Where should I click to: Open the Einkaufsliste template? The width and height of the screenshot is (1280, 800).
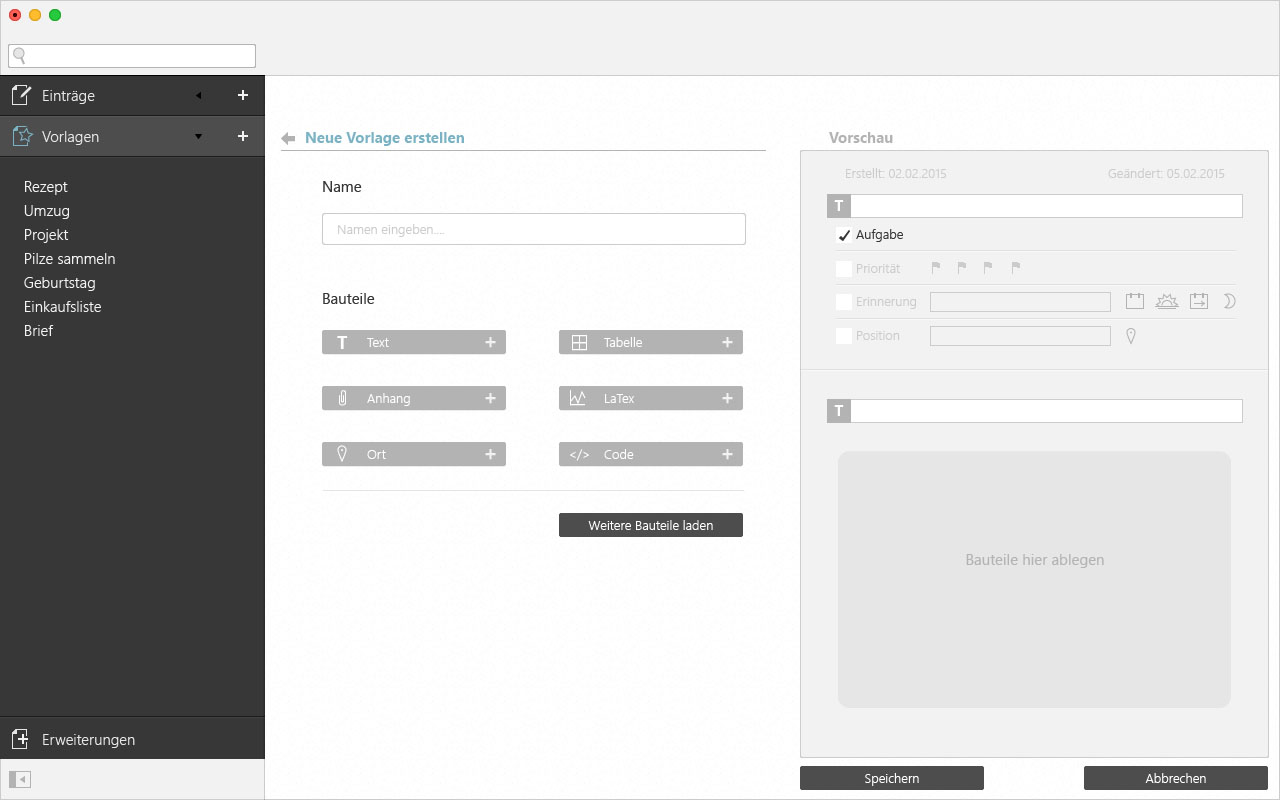pos(63,307)
